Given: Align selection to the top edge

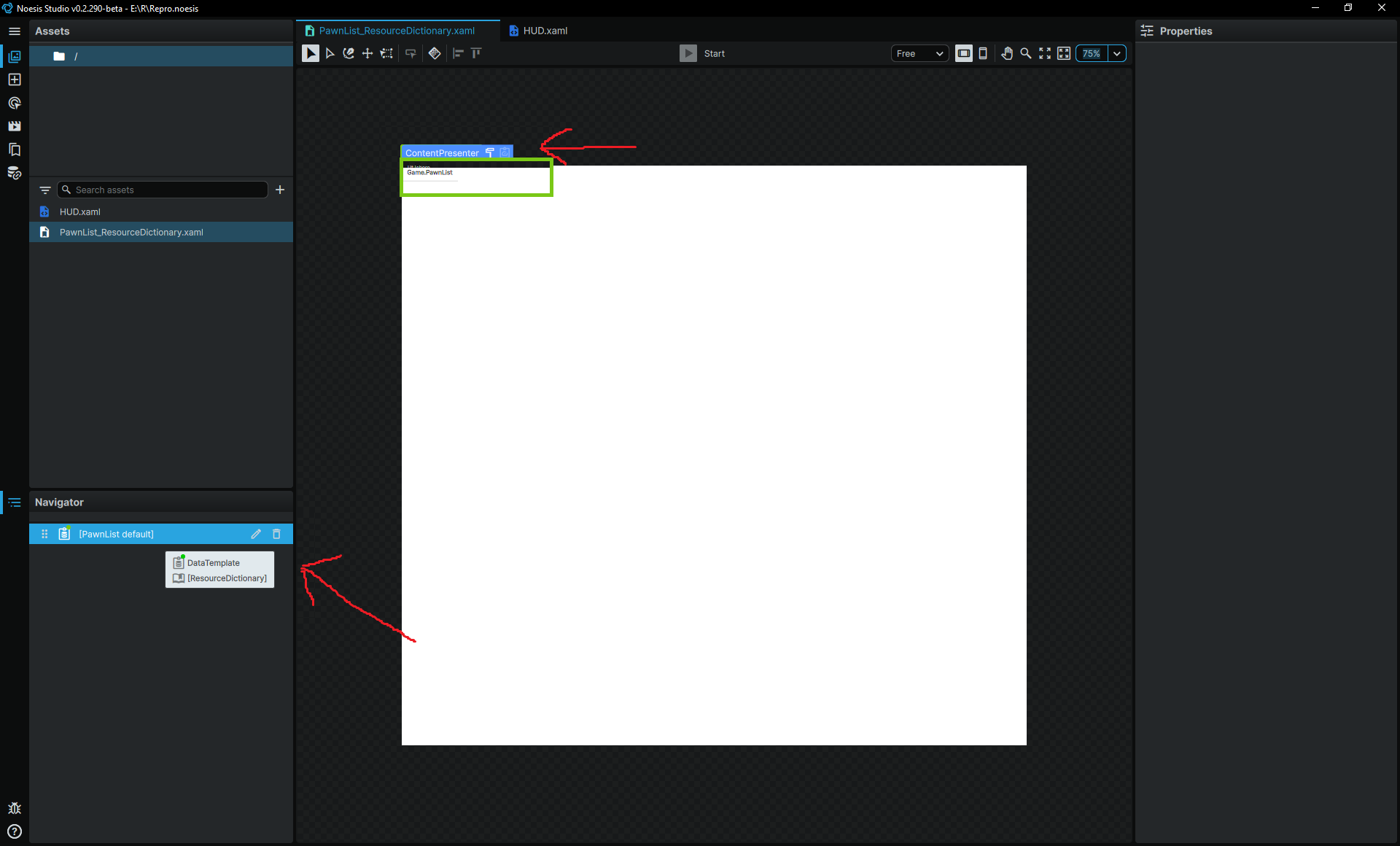Looking at the screenshot, I should [476, 53].
